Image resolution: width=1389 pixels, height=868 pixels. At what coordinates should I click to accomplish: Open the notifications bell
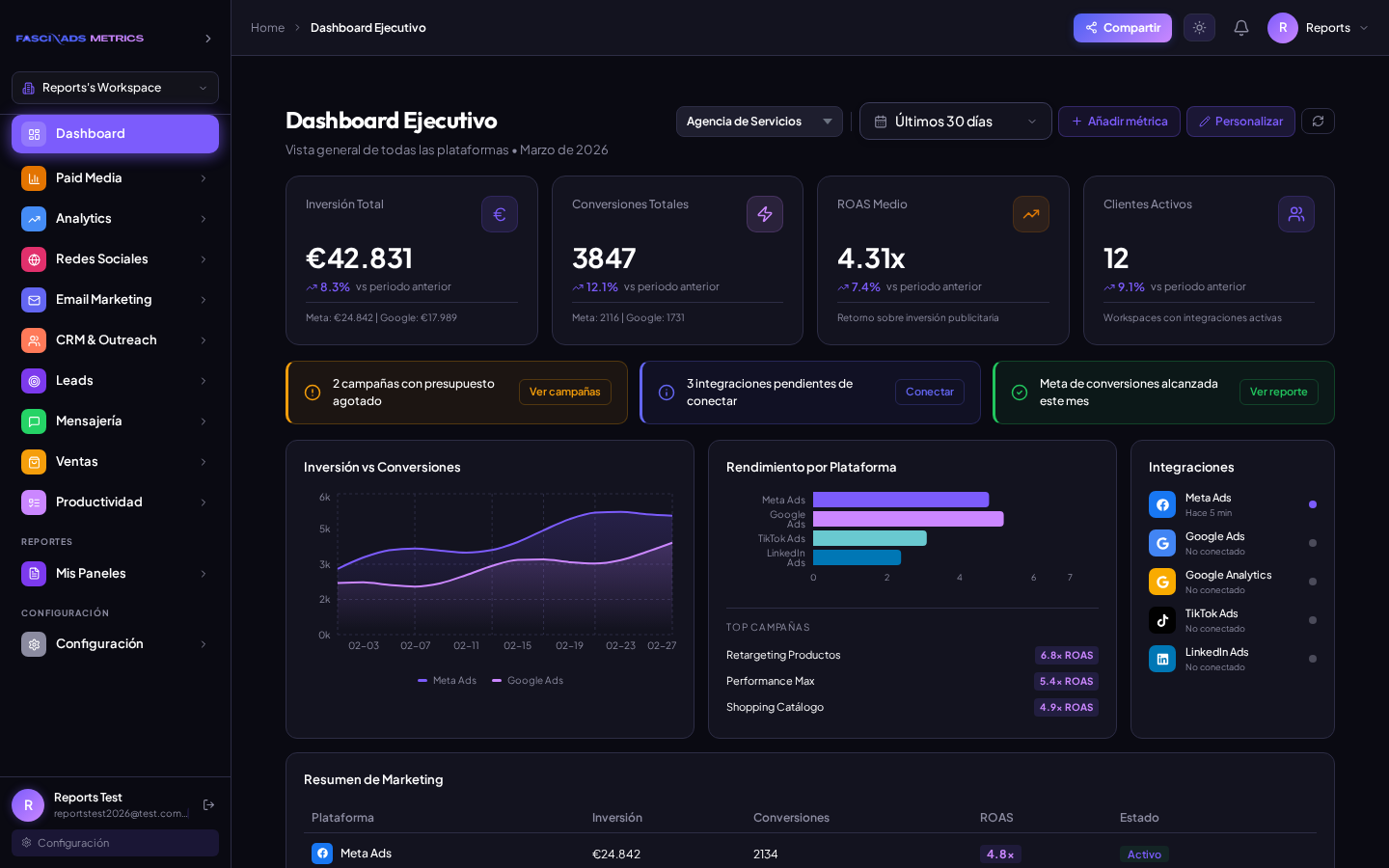[1241, 28]
